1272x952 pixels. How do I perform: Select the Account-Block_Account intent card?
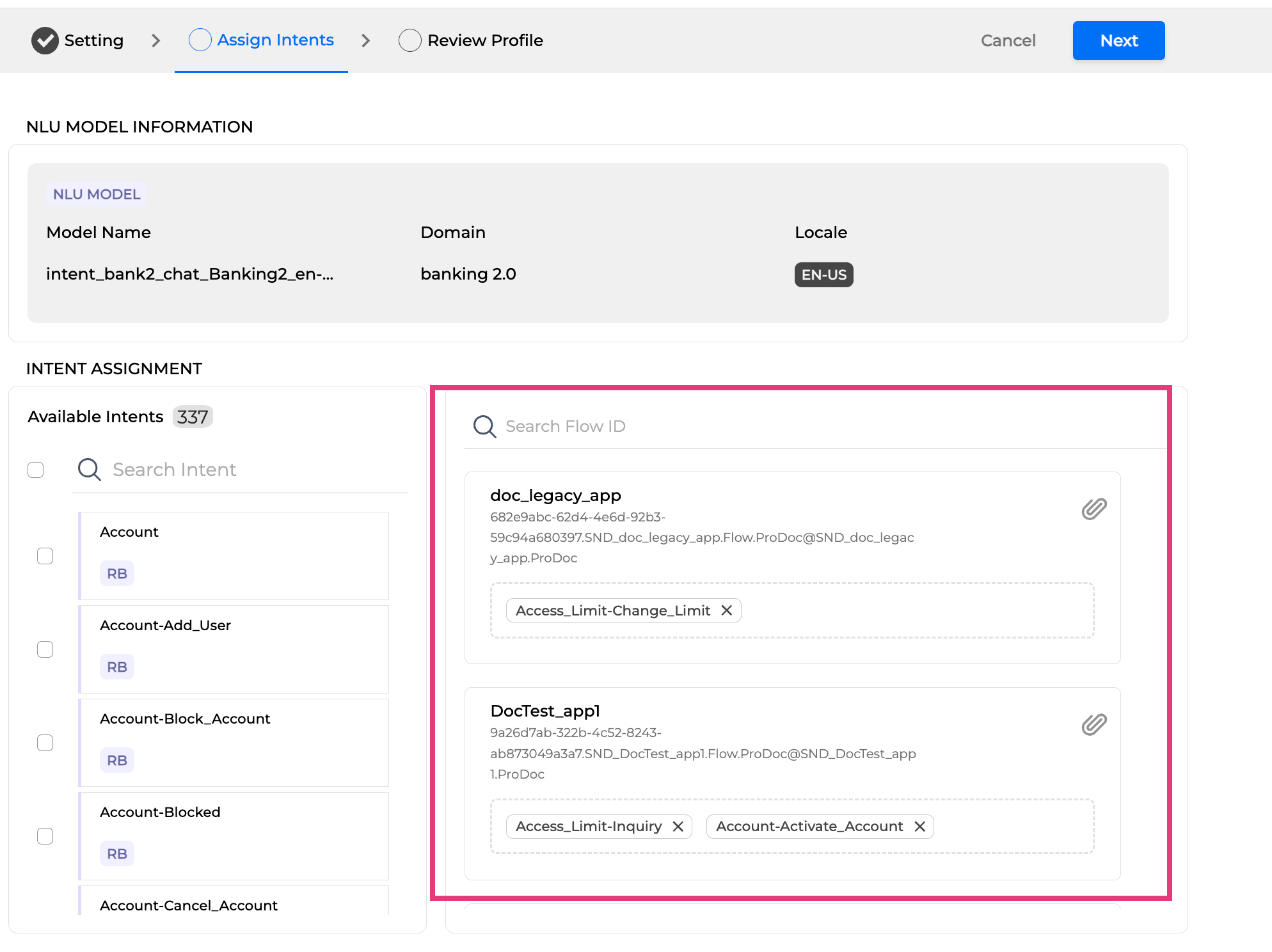(234, 742)
